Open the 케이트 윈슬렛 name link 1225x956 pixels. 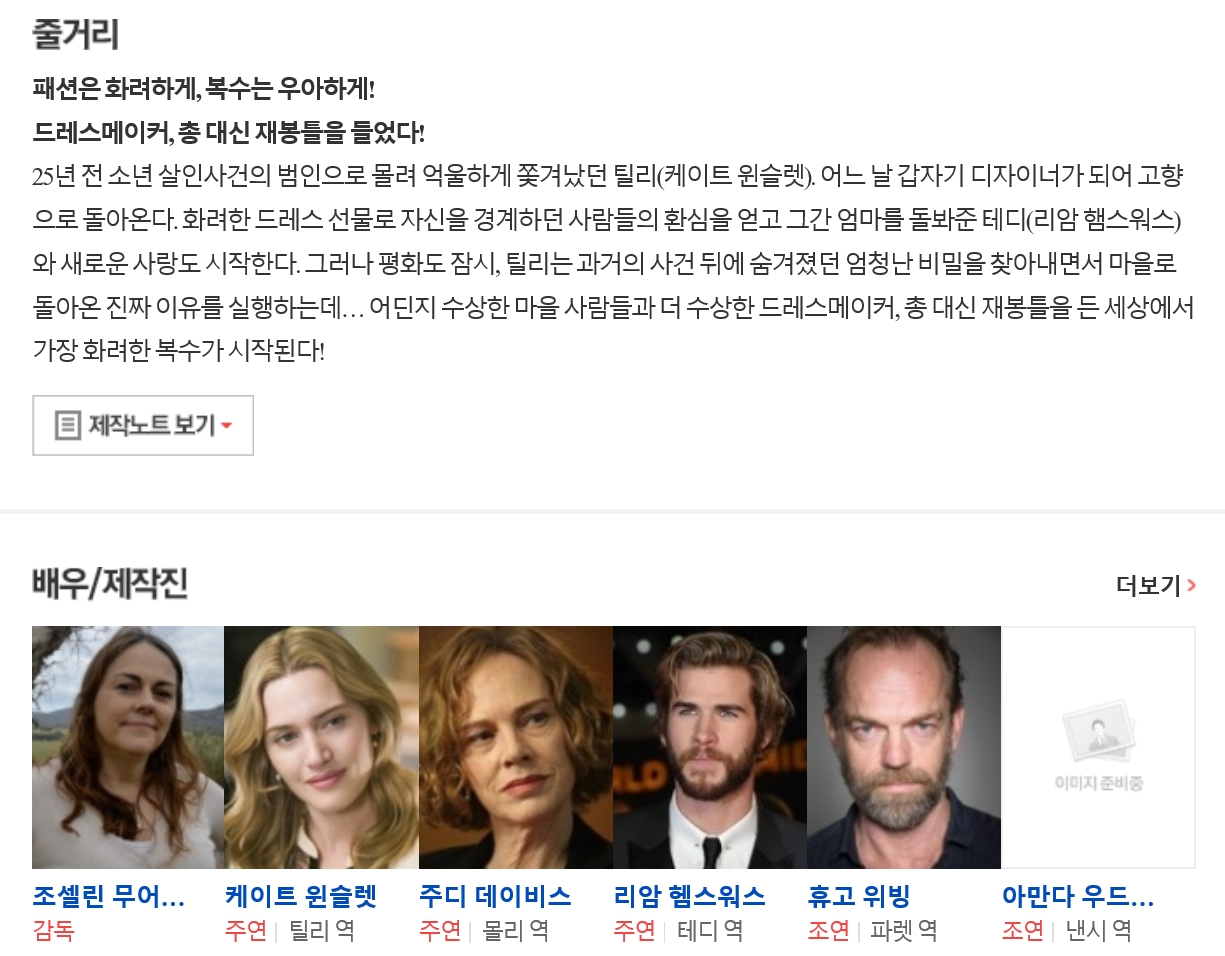301,896
